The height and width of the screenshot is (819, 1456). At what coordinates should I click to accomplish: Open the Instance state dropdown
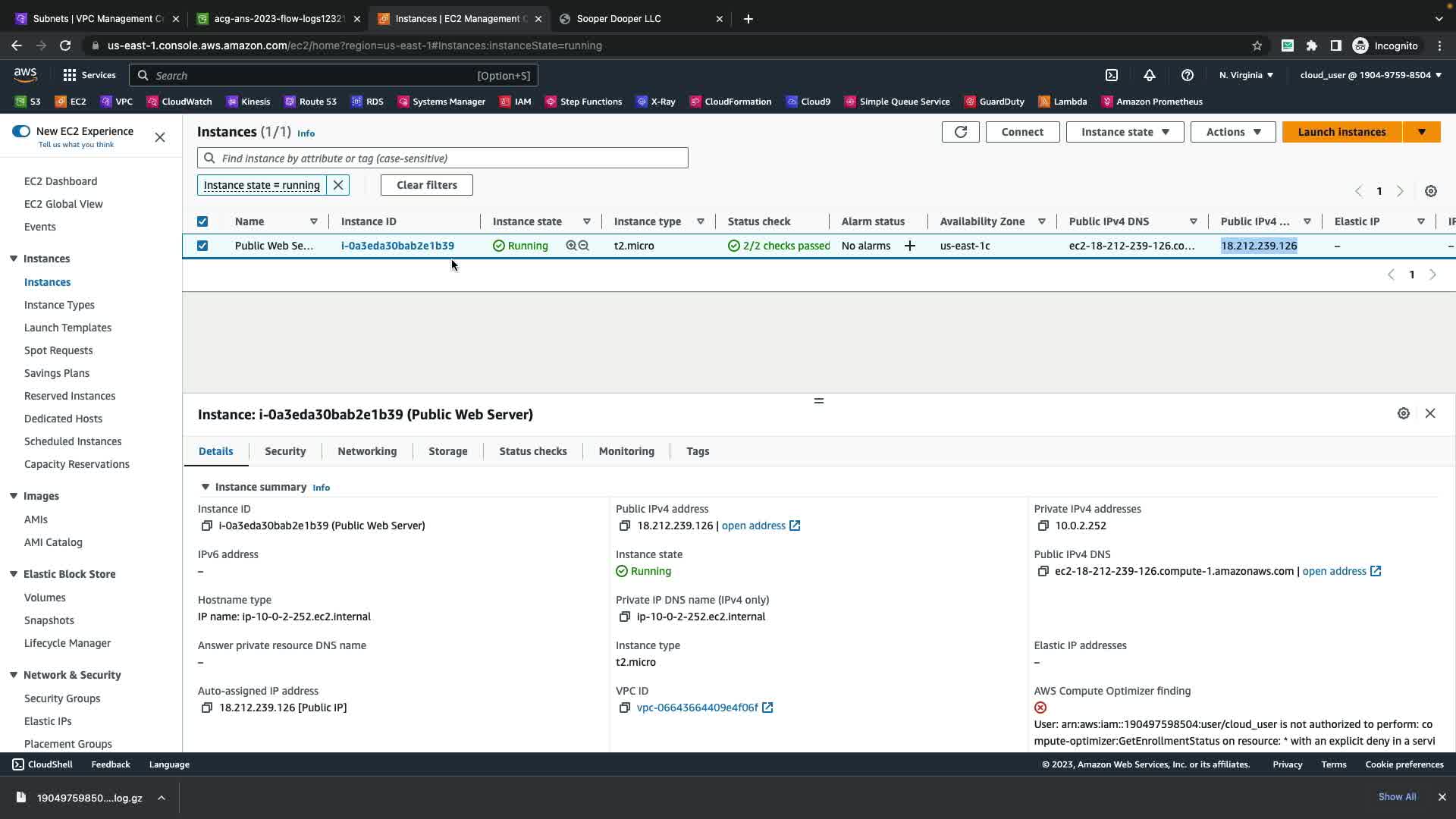1124,132
